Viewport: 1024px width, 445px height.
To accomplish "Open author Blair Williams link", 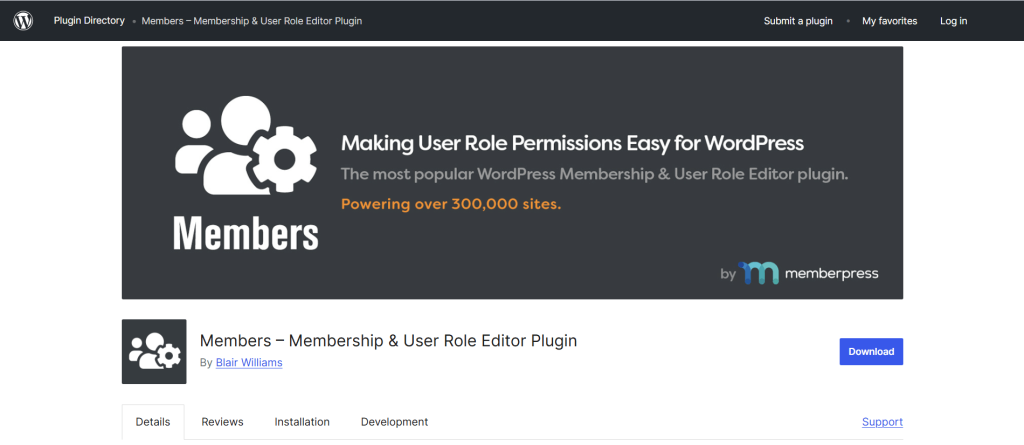I will (x=249, y=362).
